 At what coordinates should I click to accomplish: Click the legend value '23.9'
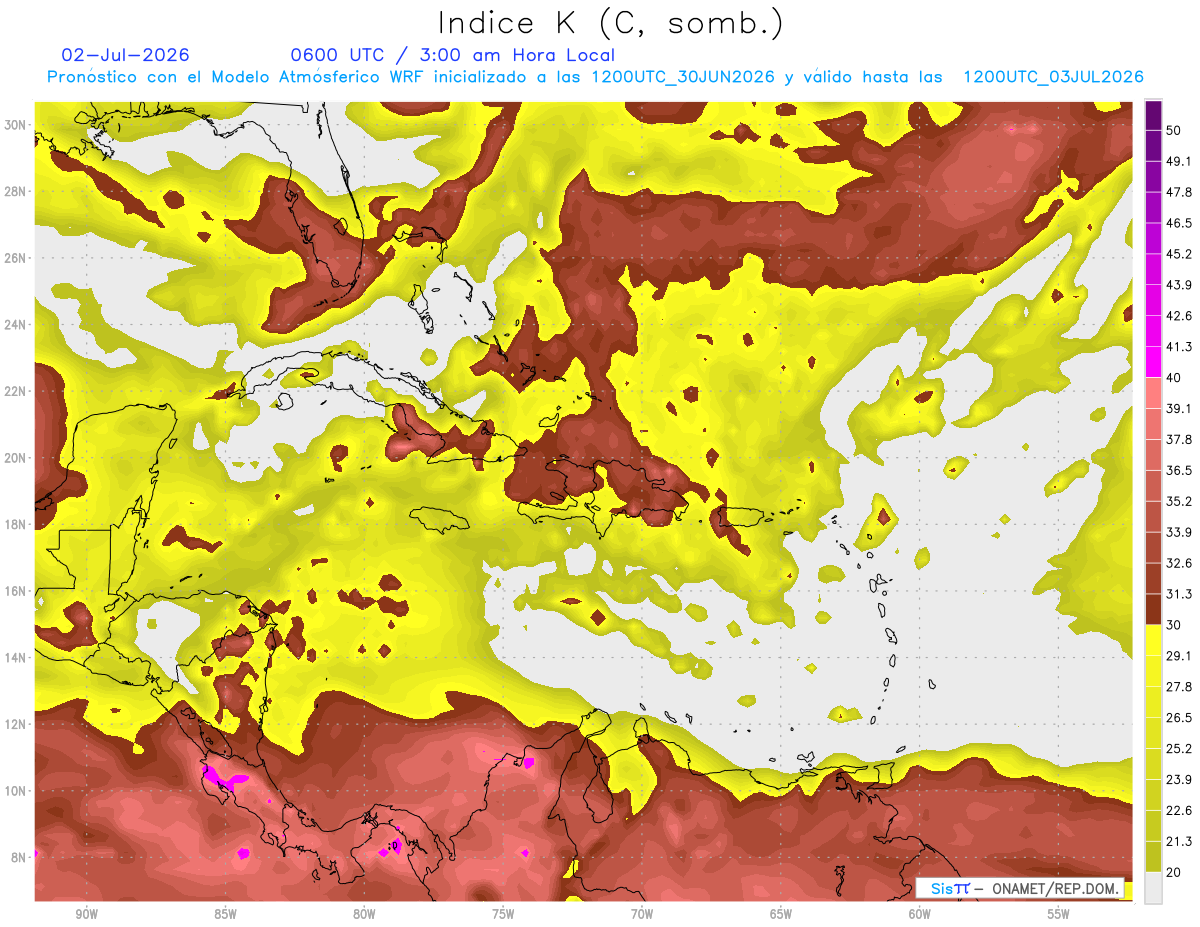1178,779
